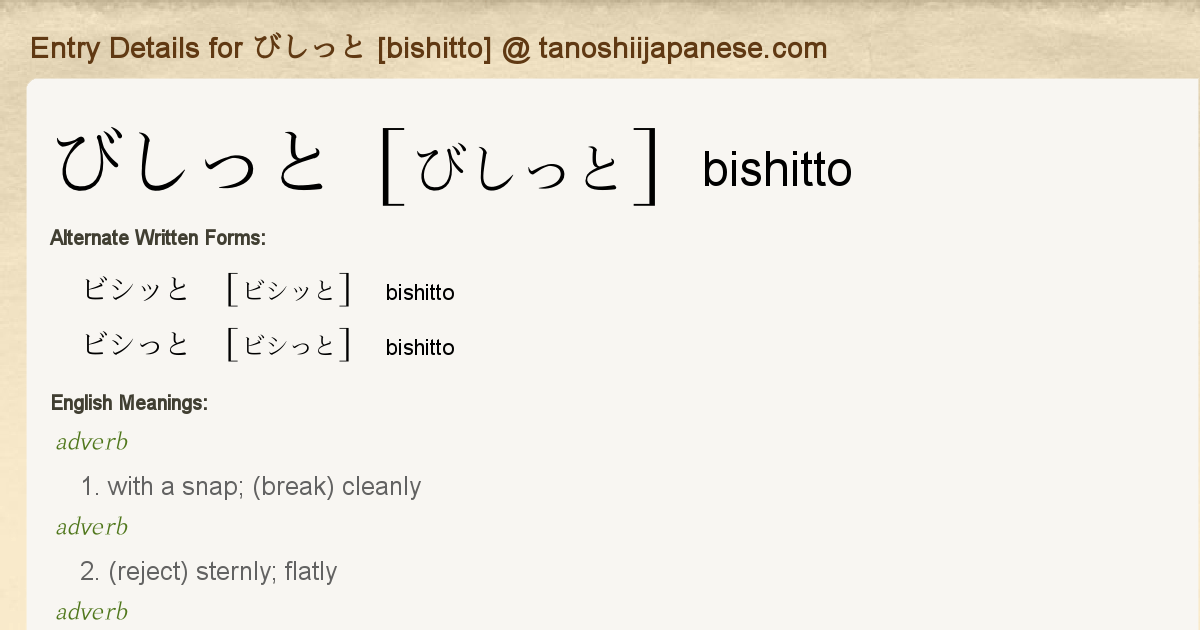This screenshot has width=1200, height=630.
Task: Click the large romaji 'bishitto' beside the headword
Action: pos(777,170)
